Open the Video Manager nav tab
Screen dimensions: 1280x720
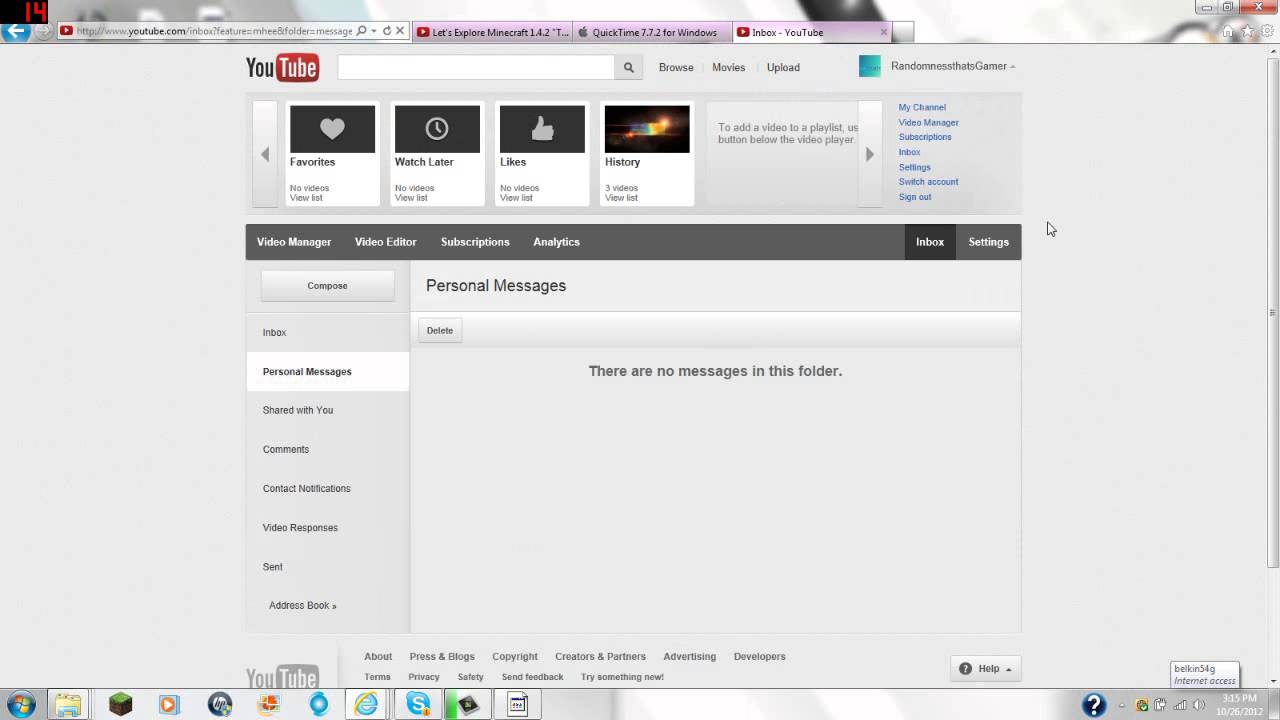294,242
